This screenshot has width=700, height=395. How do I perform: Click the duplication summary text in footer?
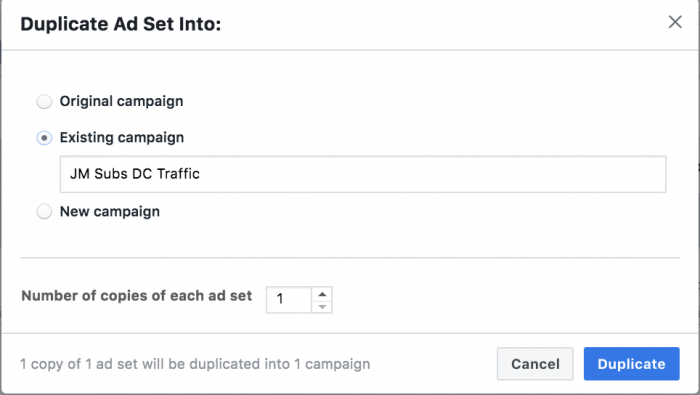pos(195,364)
